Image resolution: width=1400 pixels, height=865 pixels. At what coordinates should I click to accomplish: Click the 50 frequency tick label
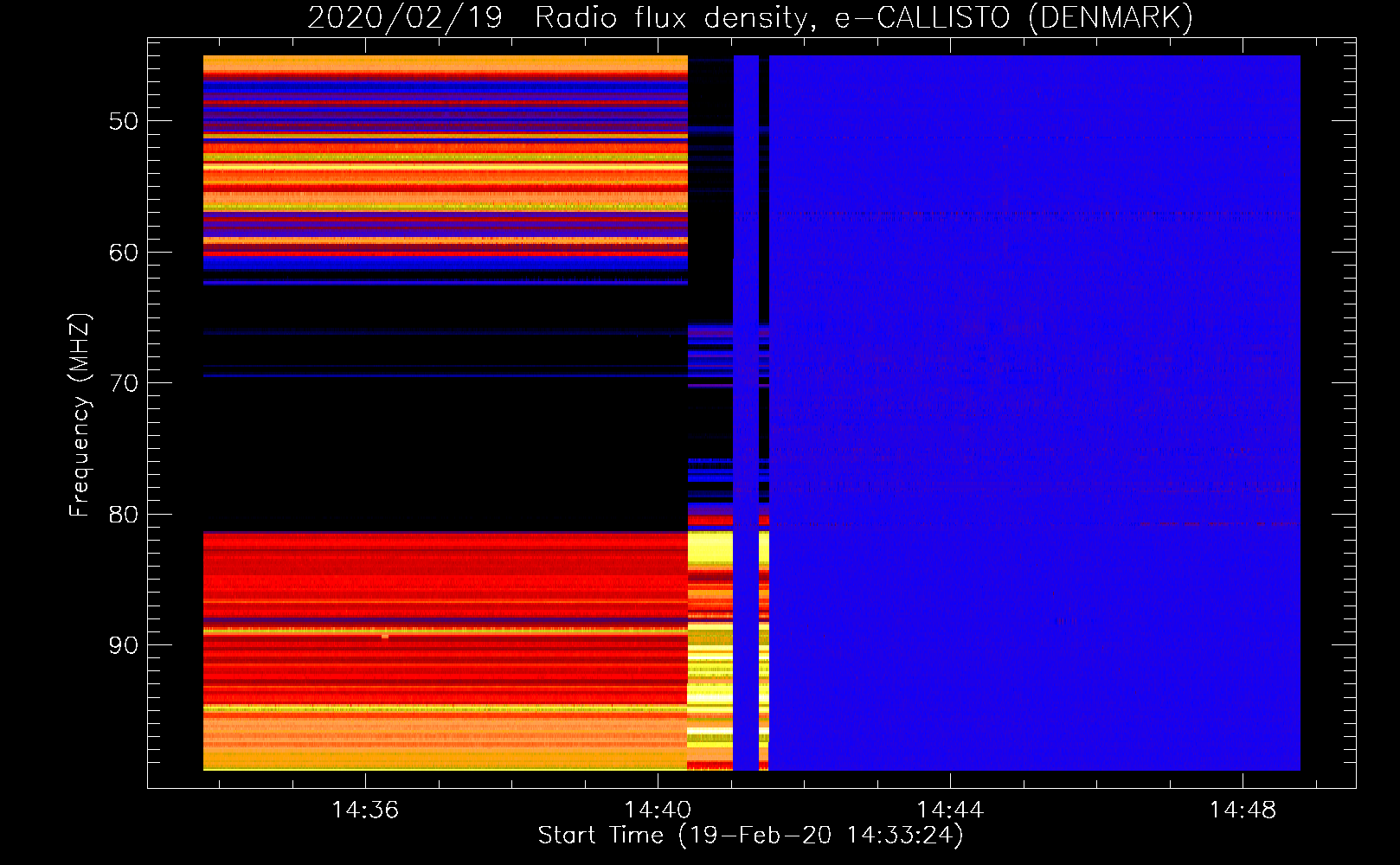click(124, 121)
